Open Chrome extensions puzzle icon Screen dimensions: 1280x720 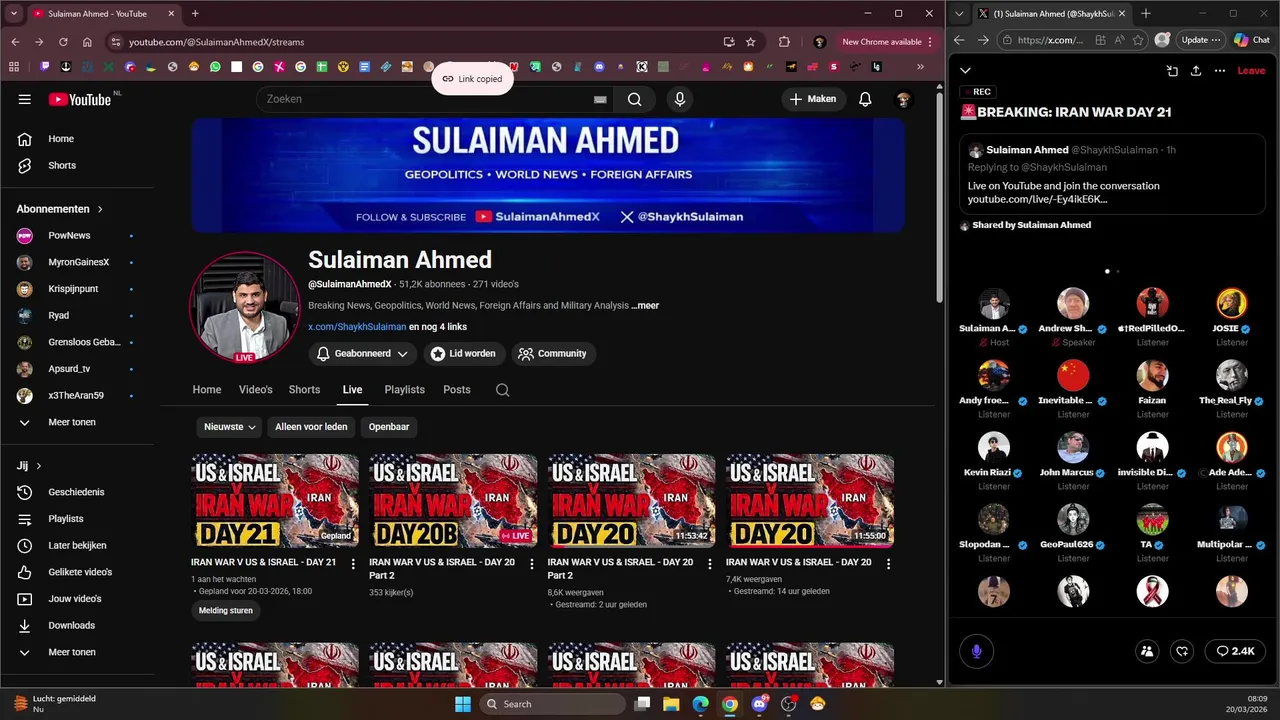[x=784, y=42]
